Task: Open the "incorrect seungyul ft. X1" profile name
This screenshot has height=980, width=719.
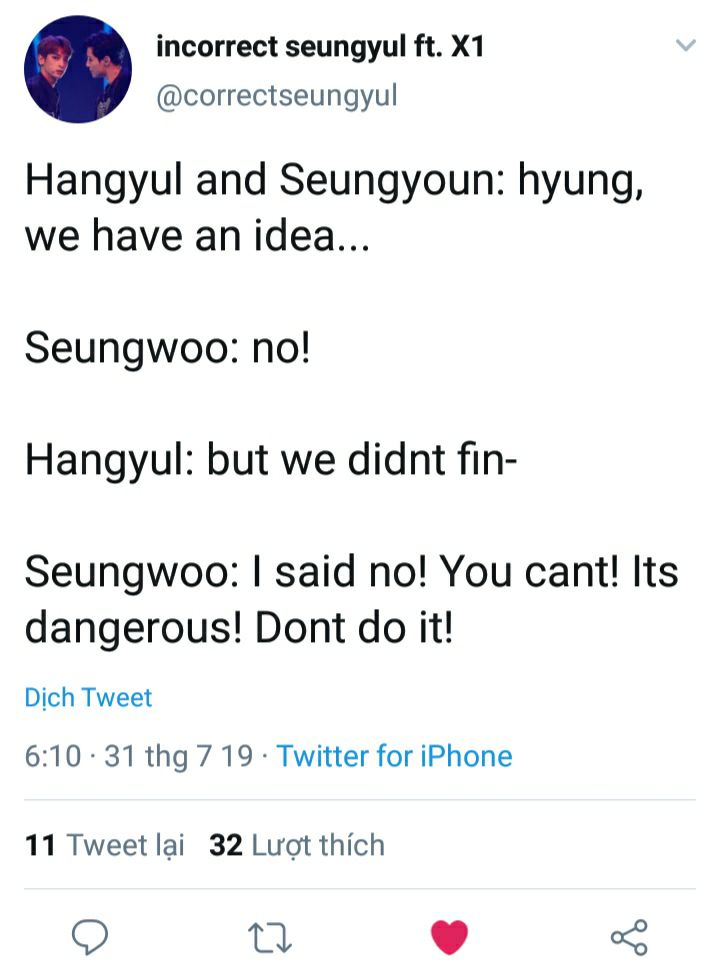Action: pyautogui.click(x=321, y=47)
